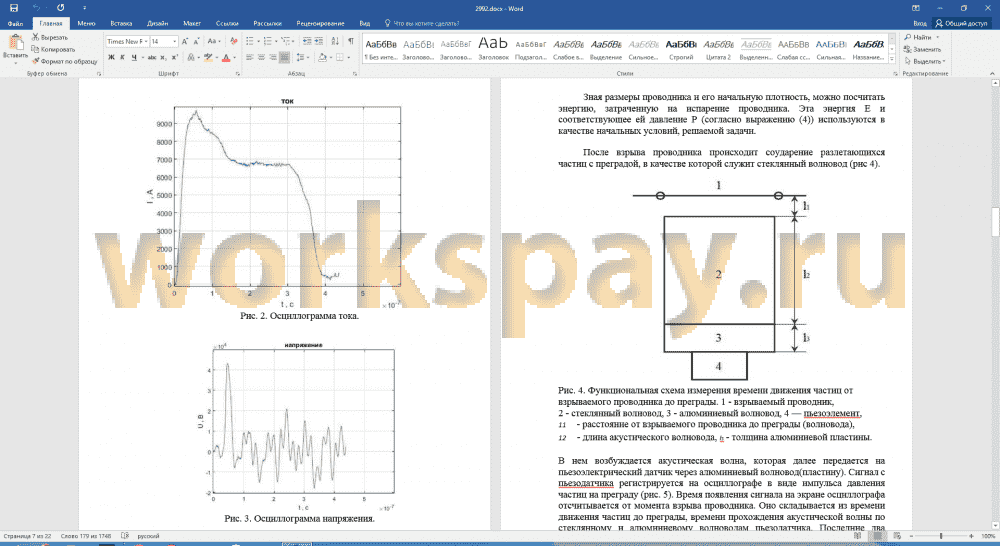This screenshot has width=1000, height=546.
Task: Repeat the last action with redo icon
Action: click(x=61, y=8)
